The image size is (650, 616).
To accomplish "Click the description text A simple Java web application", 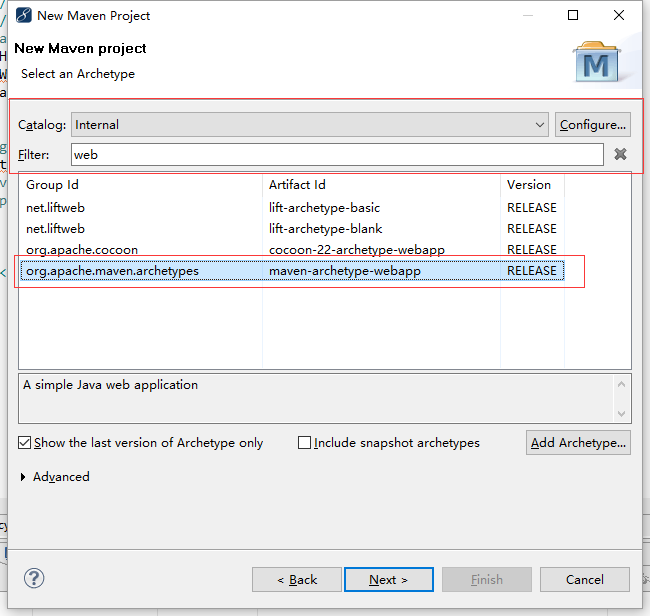I will (x=110, y=385).
